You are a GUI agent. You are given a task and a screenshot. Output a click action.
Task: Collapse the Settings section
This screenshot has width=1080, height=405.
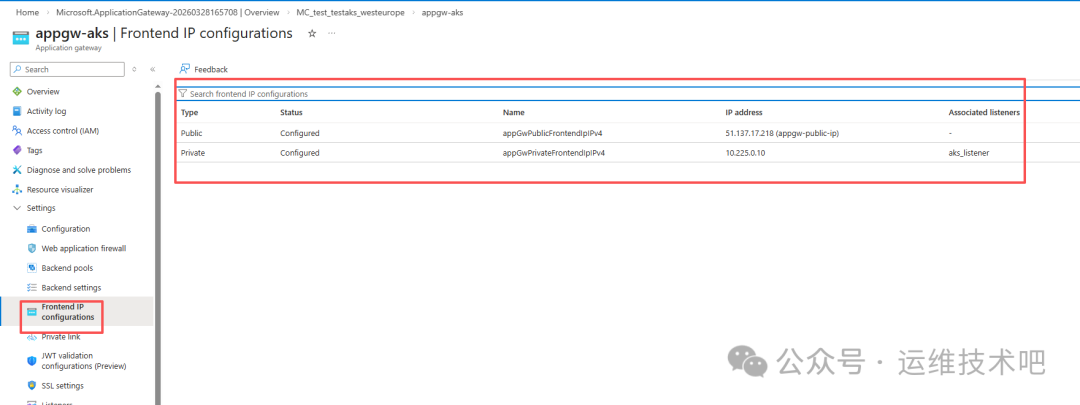click(x=17, y=208)
